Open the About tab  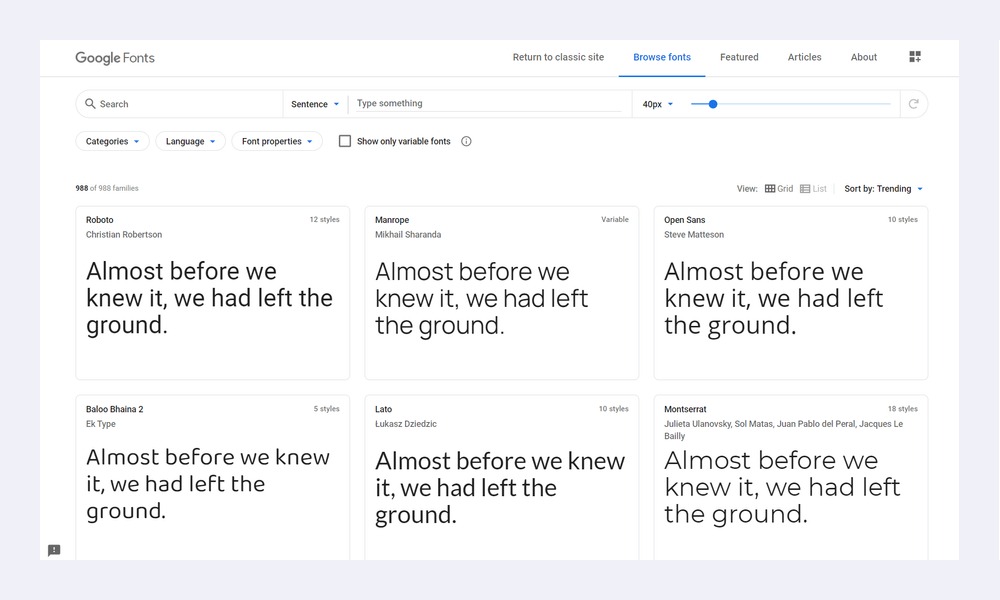864,57
